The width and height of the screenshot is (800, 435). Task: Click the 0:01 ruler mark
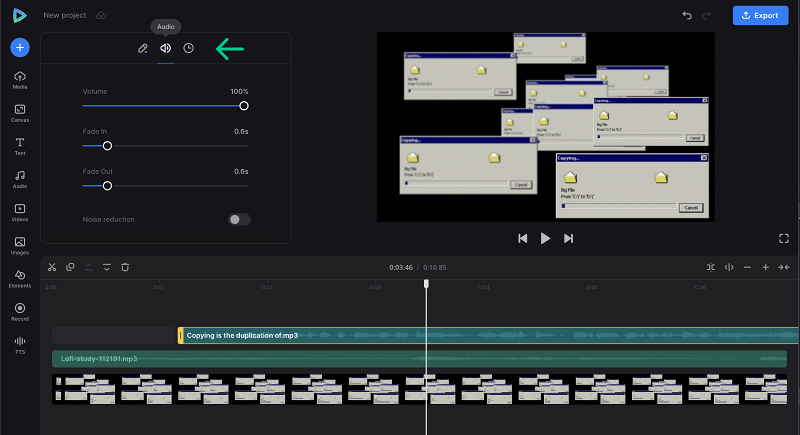tap(159, 287)
